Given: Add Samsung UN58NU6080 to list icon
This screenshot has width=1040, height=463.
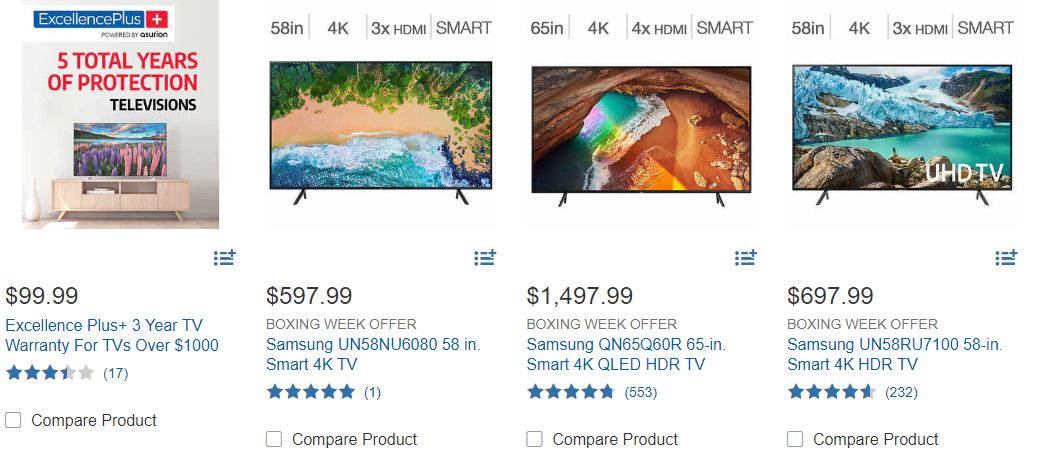Looking at the screenshot, I should coord(485,258).
